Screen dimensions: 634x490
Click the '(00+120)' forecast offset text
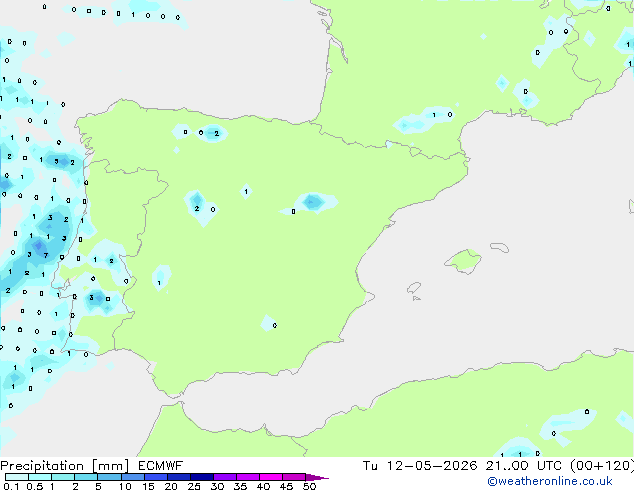point(602,466)
